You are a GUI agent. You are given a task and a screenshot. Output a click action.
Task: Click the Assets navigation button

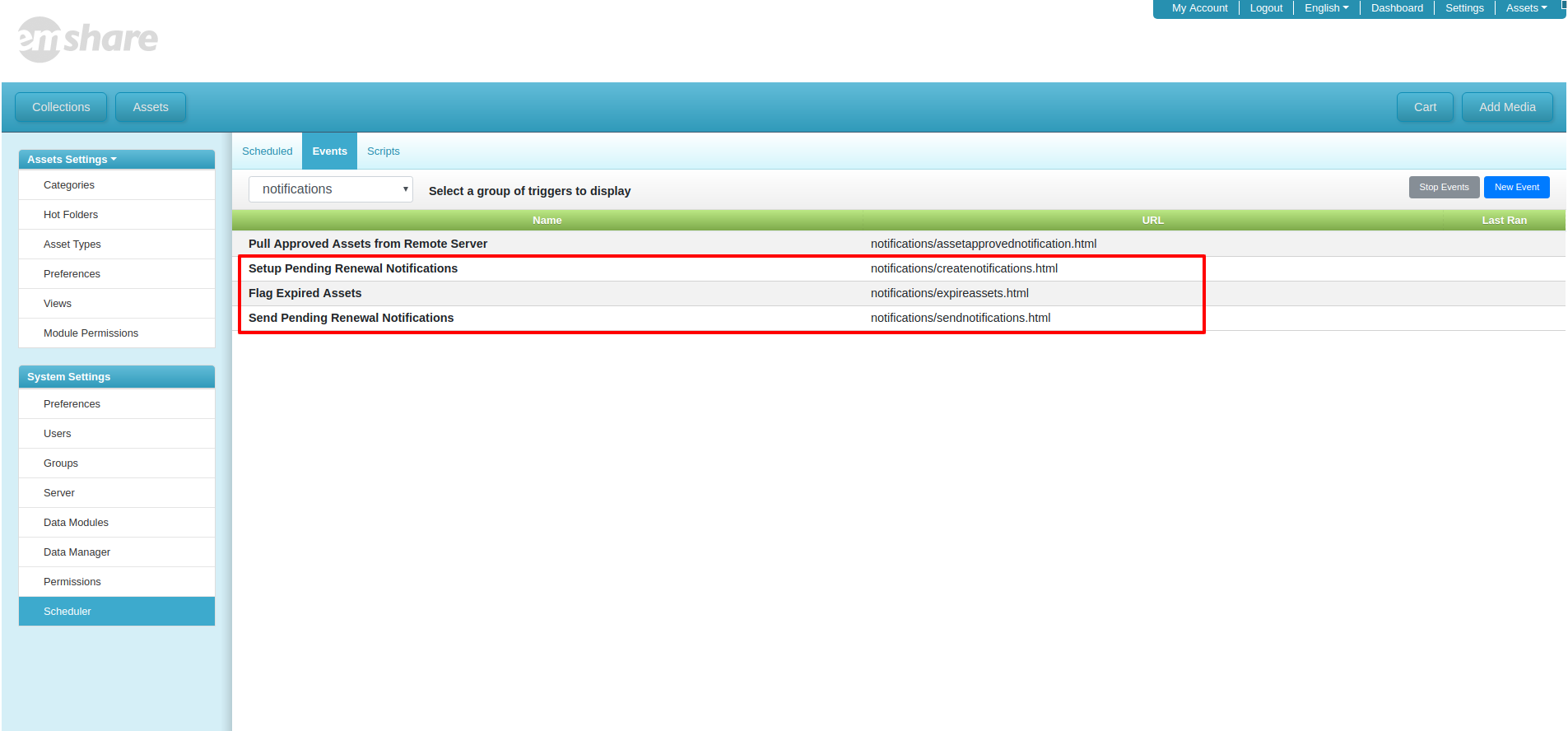coord(151,107)
